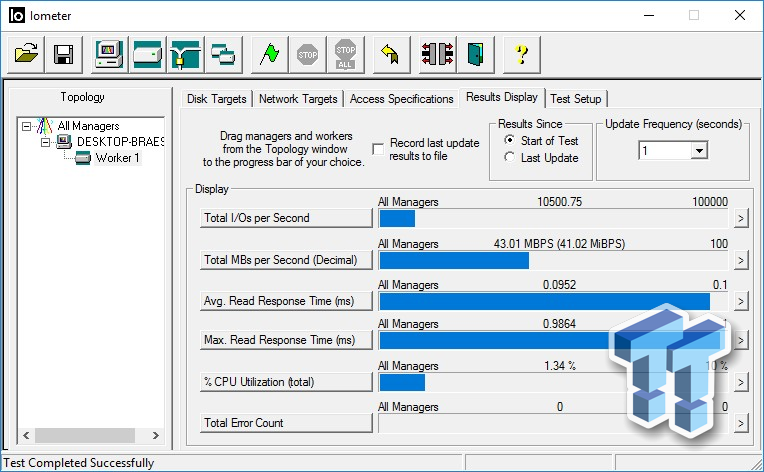Select the DESKTOP-BRAES manager computer icon
This screenshot has height=472, width=764.
[x=63, y=142]
